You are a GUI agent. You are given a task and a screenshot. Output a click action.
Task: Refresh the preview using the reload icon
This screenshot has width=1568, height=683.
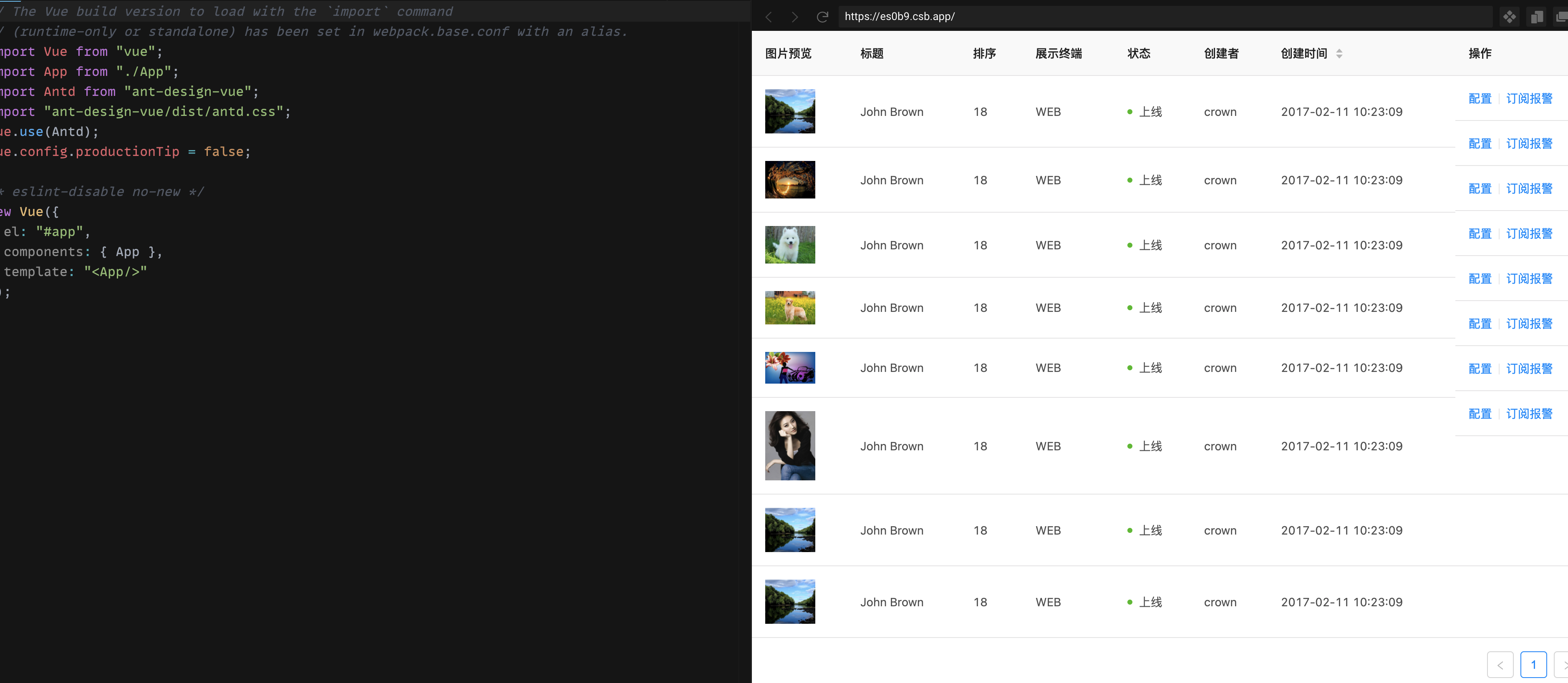pos(822,16)
